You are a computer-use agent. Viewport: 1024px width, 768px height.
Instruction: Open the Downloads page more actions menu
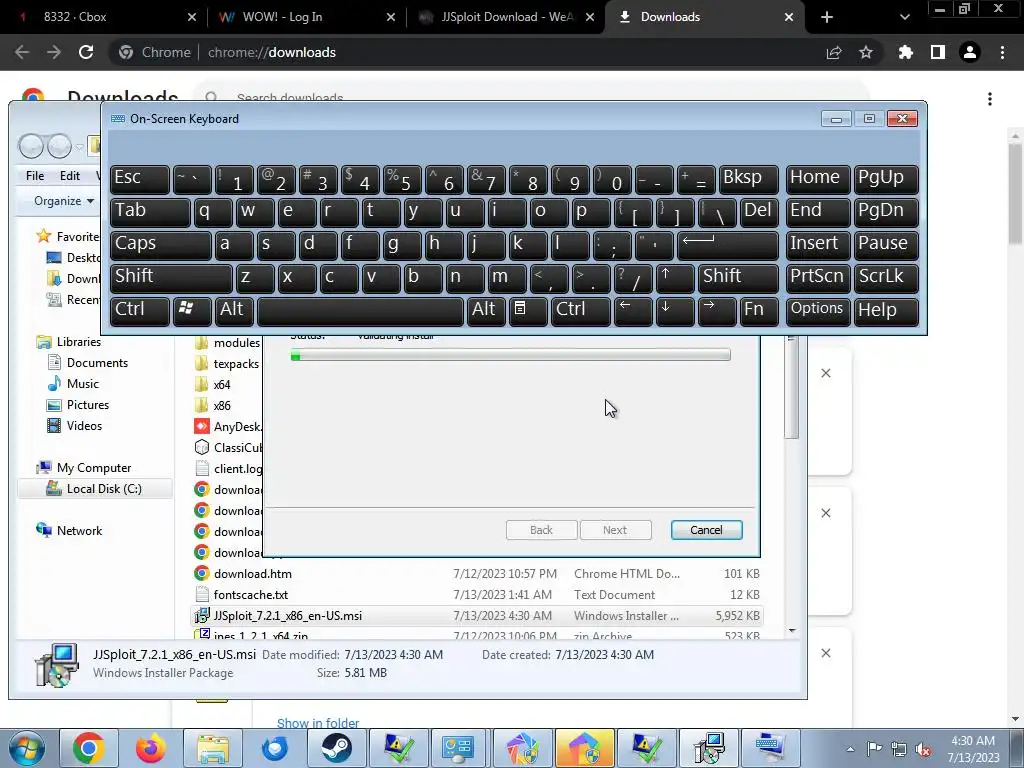(990, 99)
